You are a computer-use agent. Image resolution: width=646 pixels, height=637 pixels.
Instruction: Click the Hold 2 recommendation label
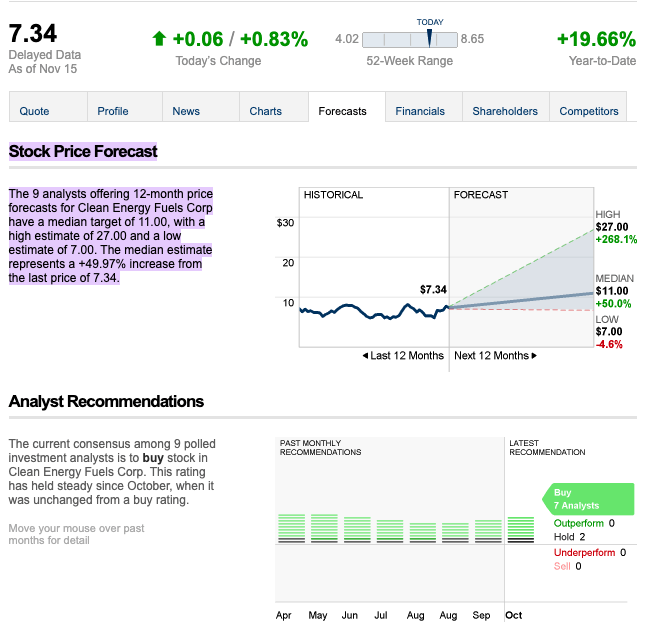[569, 537]
